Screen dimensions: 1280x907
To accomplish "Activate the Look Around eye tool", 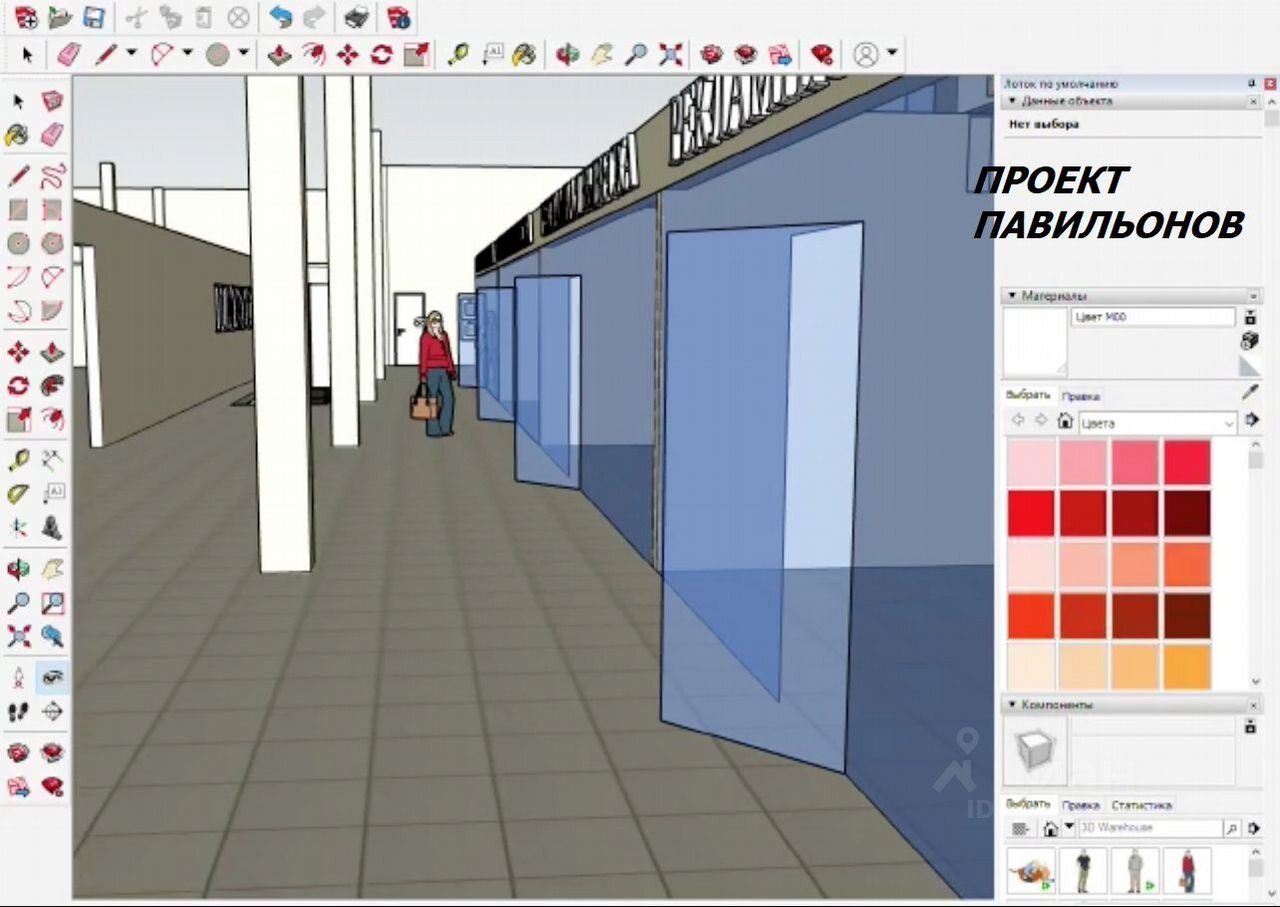I will coord(52,678).
